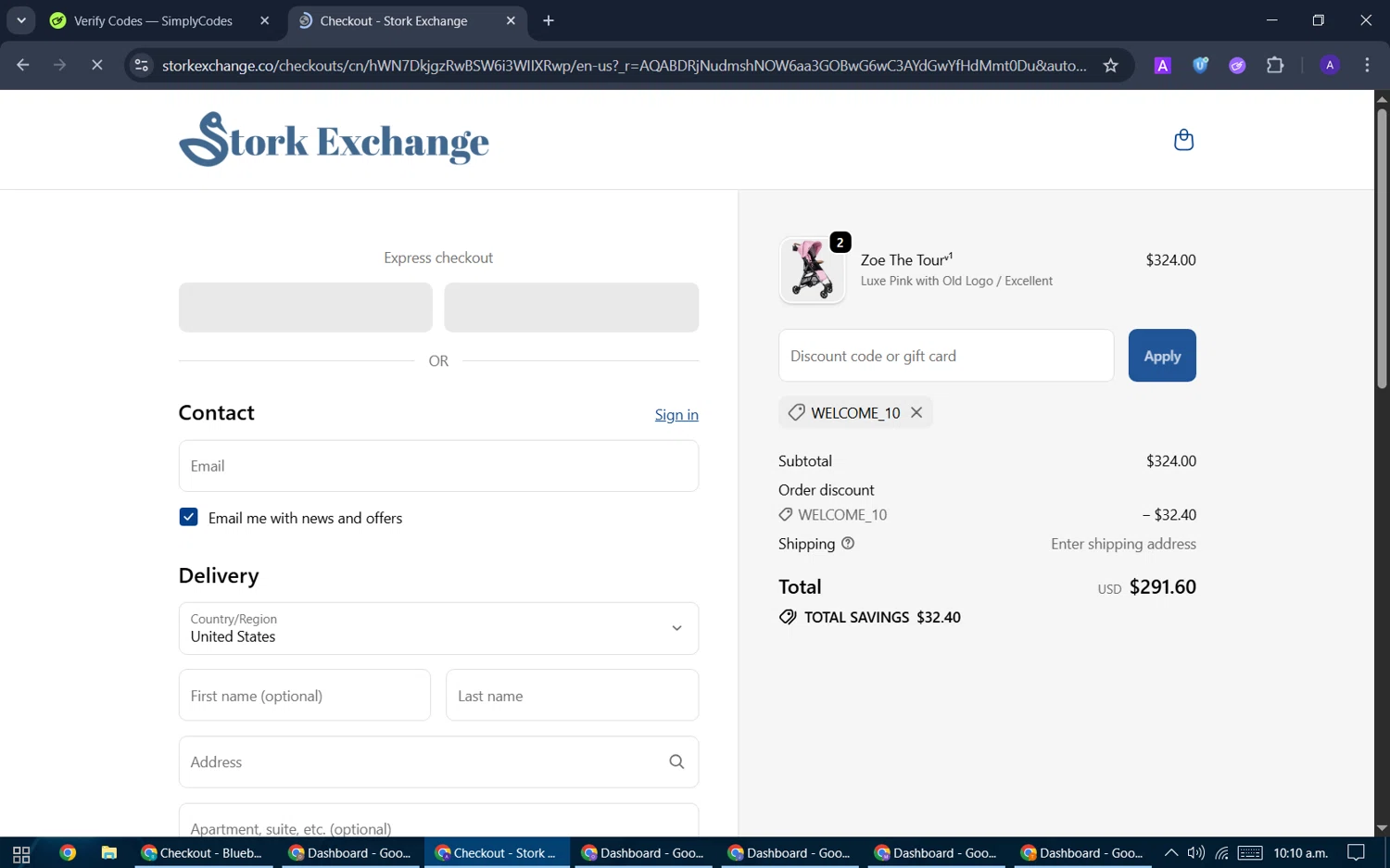Click the address search magnifier icon

click(676, 761)
